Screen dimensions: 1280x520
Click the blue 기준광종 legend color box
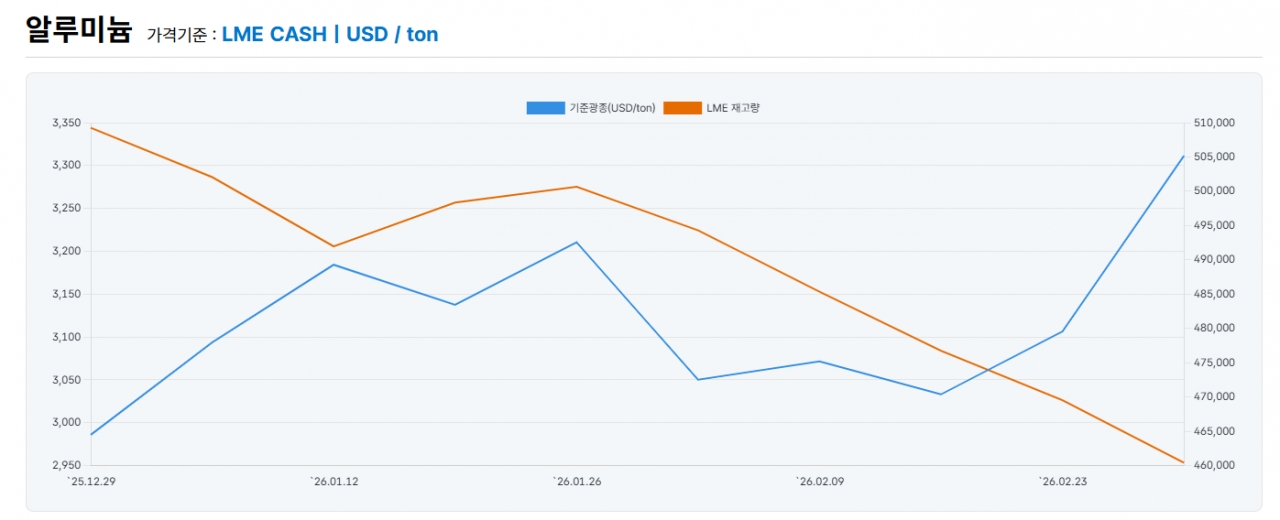545,108
